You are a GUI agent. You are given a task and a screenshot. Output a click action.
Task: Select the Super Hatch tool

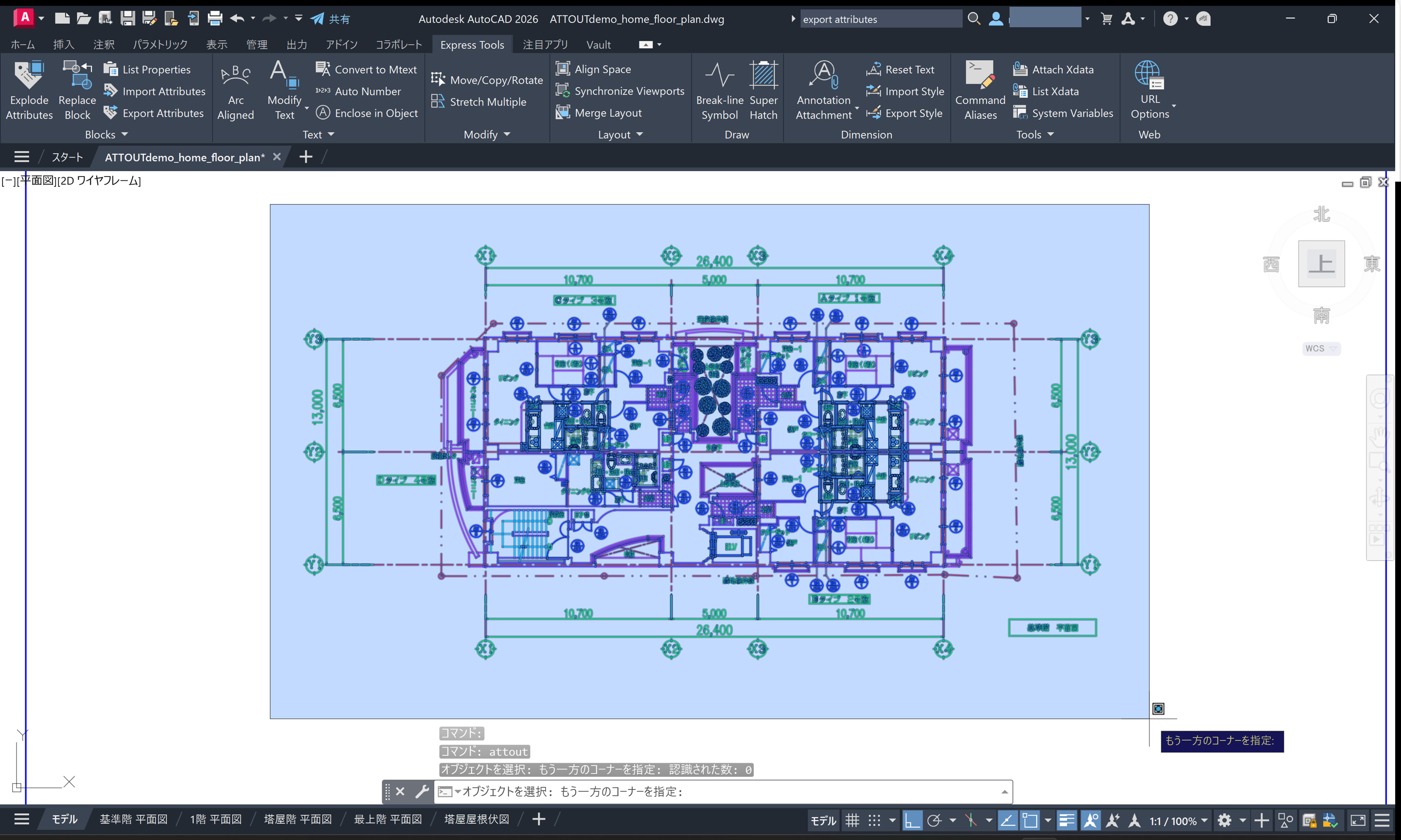tap(763, 90)
